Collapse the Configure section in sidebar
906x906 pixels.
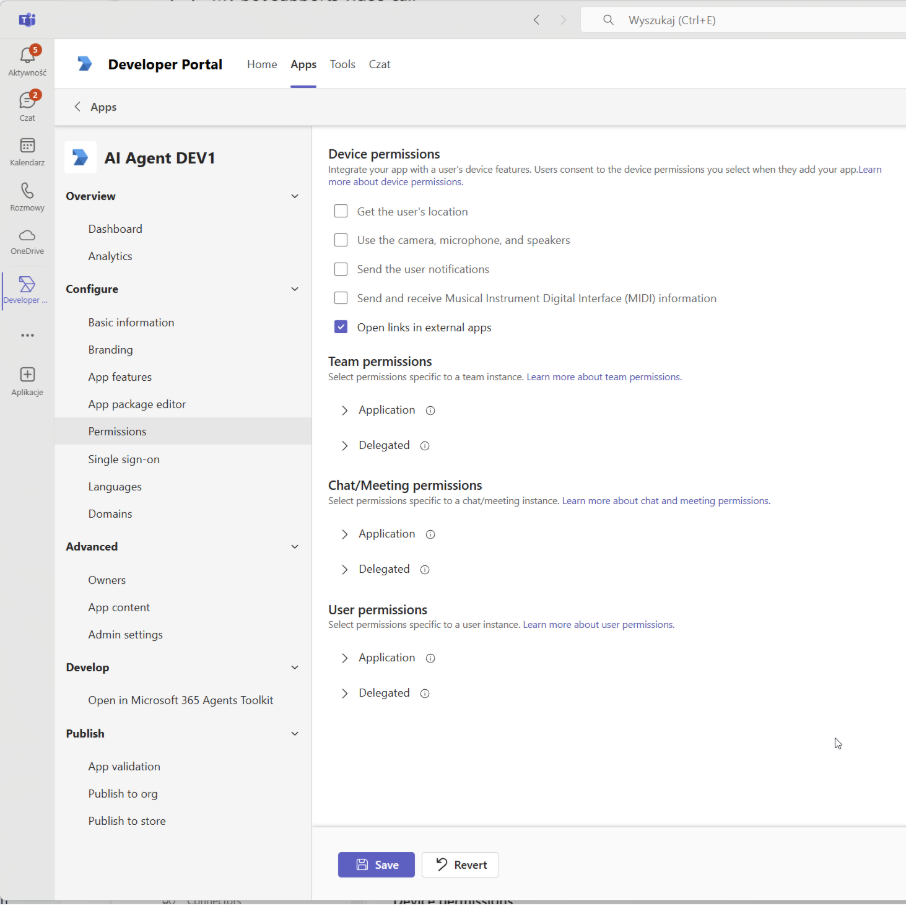coord(294,289)
